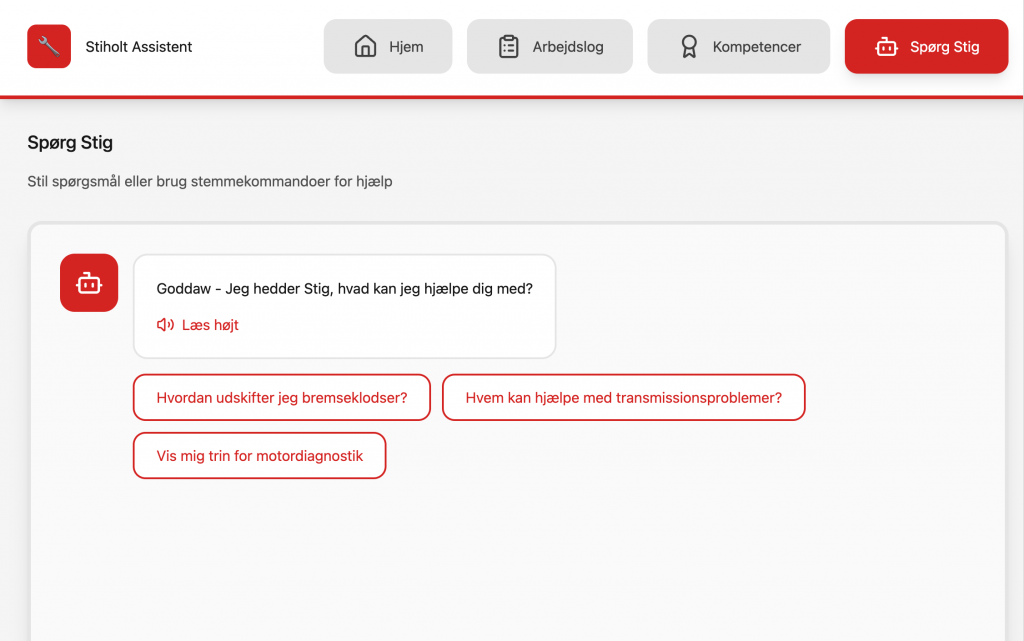Open the Arbejdslog tab label

click(x=567, y=47)
